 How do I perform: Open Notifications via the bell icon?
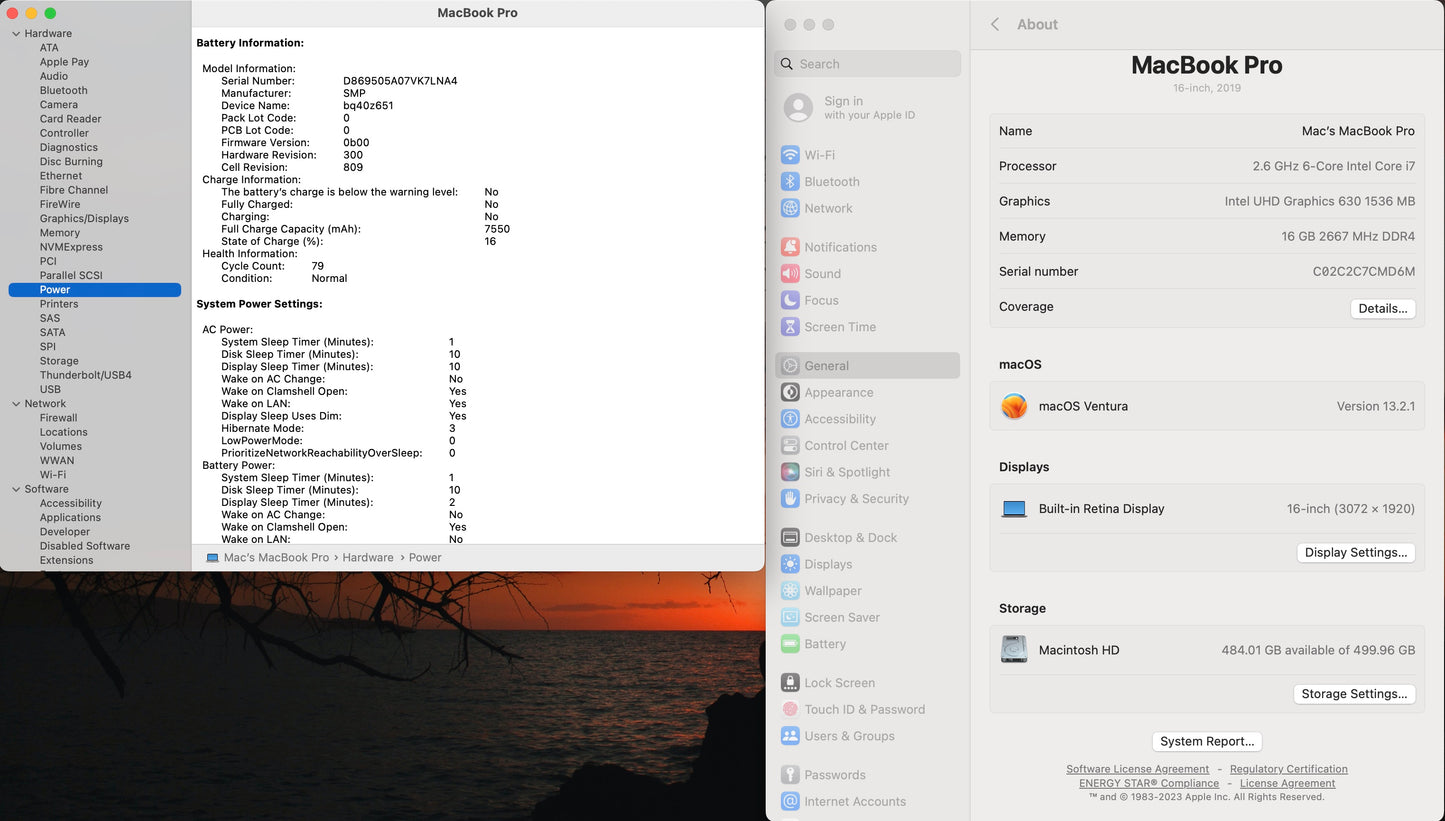[790, 247]
